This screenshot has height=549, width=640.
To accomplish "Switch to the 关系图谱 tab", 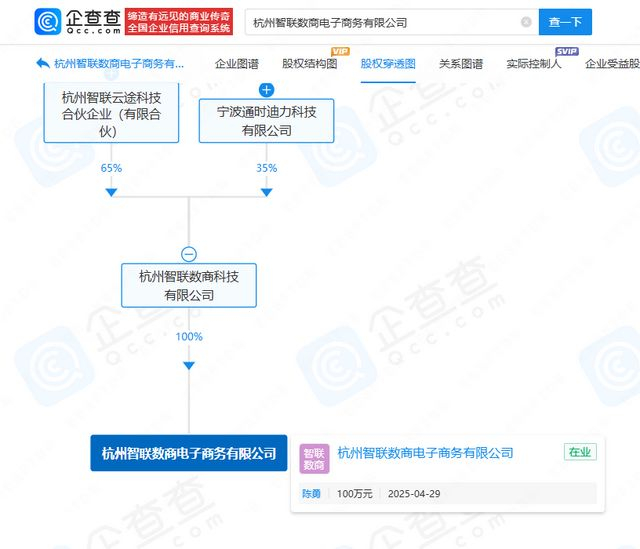I will click(x=461, y=64).
